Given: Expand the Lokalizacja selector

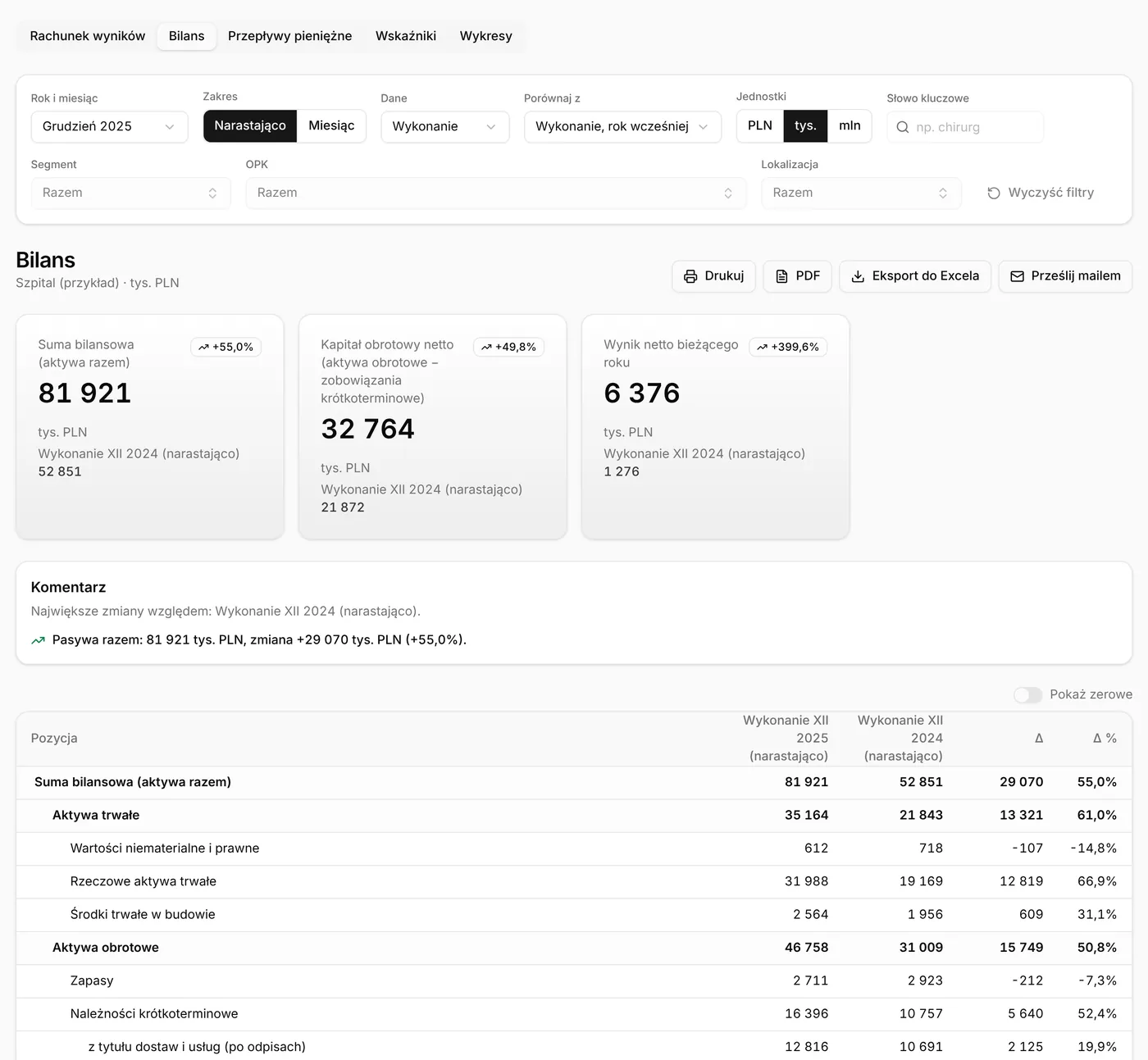Looking at the screenshot, I should pyautogui.click(x=861, y=193).
